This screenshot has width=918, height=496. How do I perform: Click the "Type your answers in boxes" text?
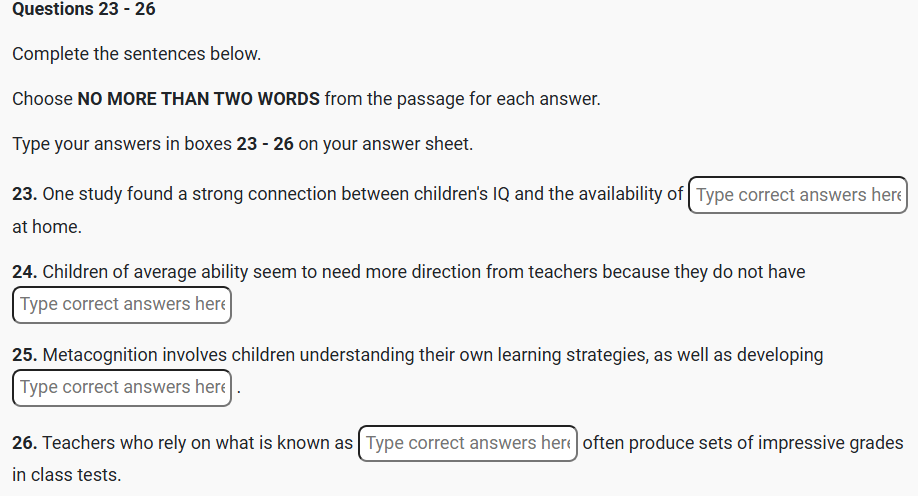[x=122, y=144]
